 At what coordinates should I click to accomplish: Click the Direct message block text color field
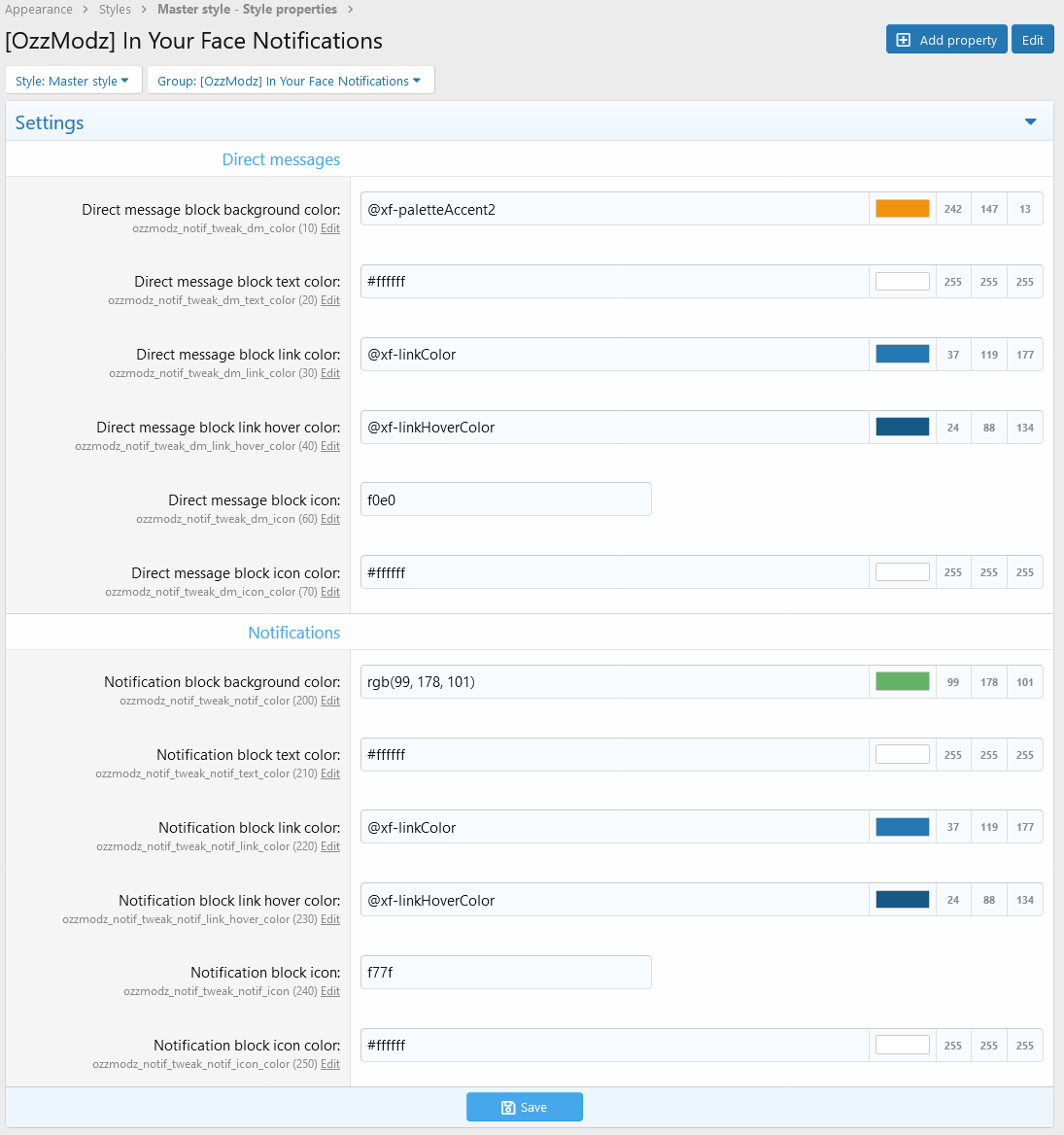(614, 282)
